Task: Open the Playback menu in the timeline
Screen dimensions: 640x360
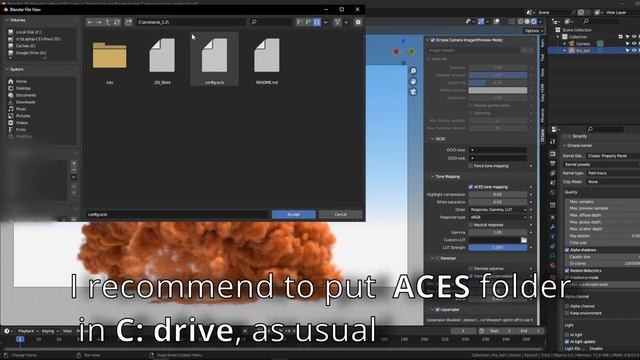Action: click(x=27, y=331)
